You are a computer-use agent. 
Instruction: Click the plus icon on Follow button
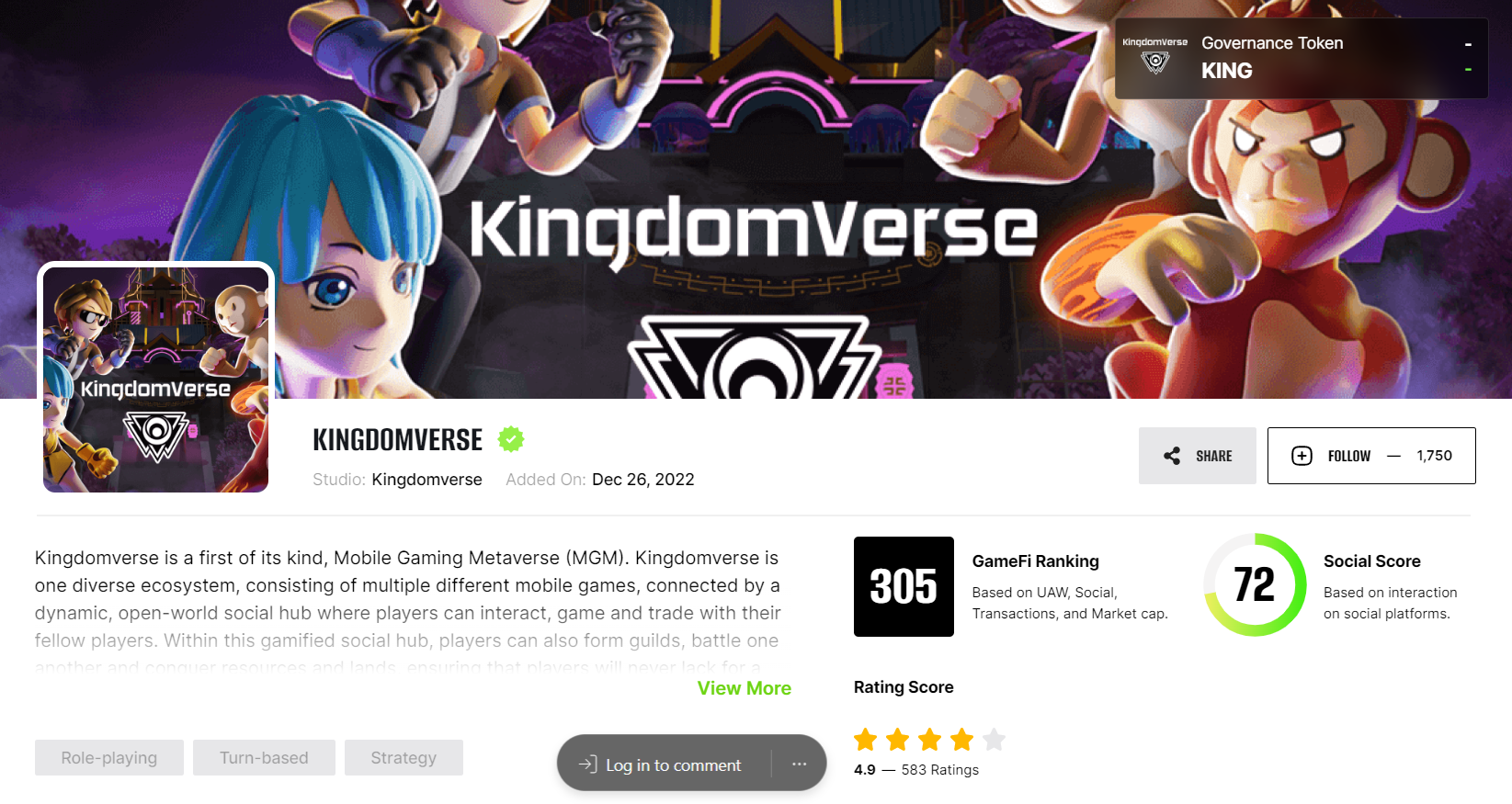pyautogui.click(x=1302, y=456)
